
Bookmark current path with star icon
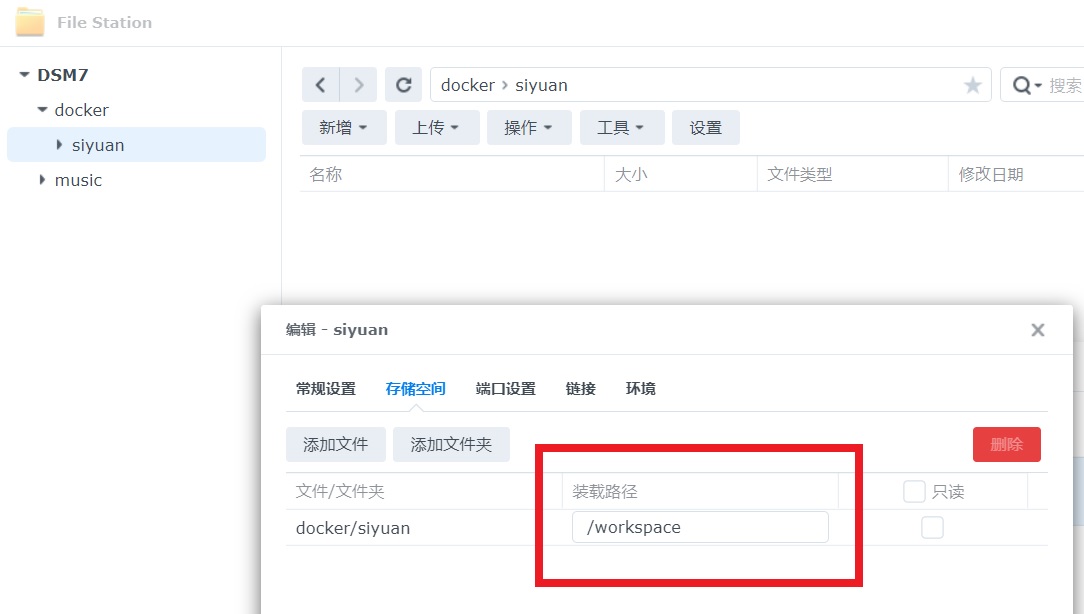[x=972, y=86]
